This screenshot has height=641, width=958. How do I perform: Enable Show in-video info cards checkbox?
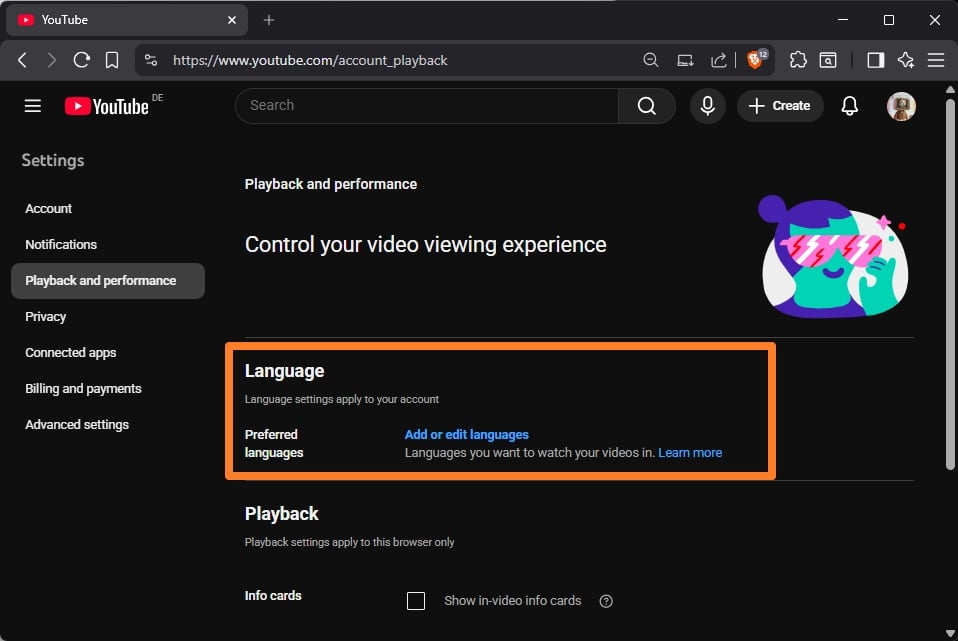tap(416, 601)
